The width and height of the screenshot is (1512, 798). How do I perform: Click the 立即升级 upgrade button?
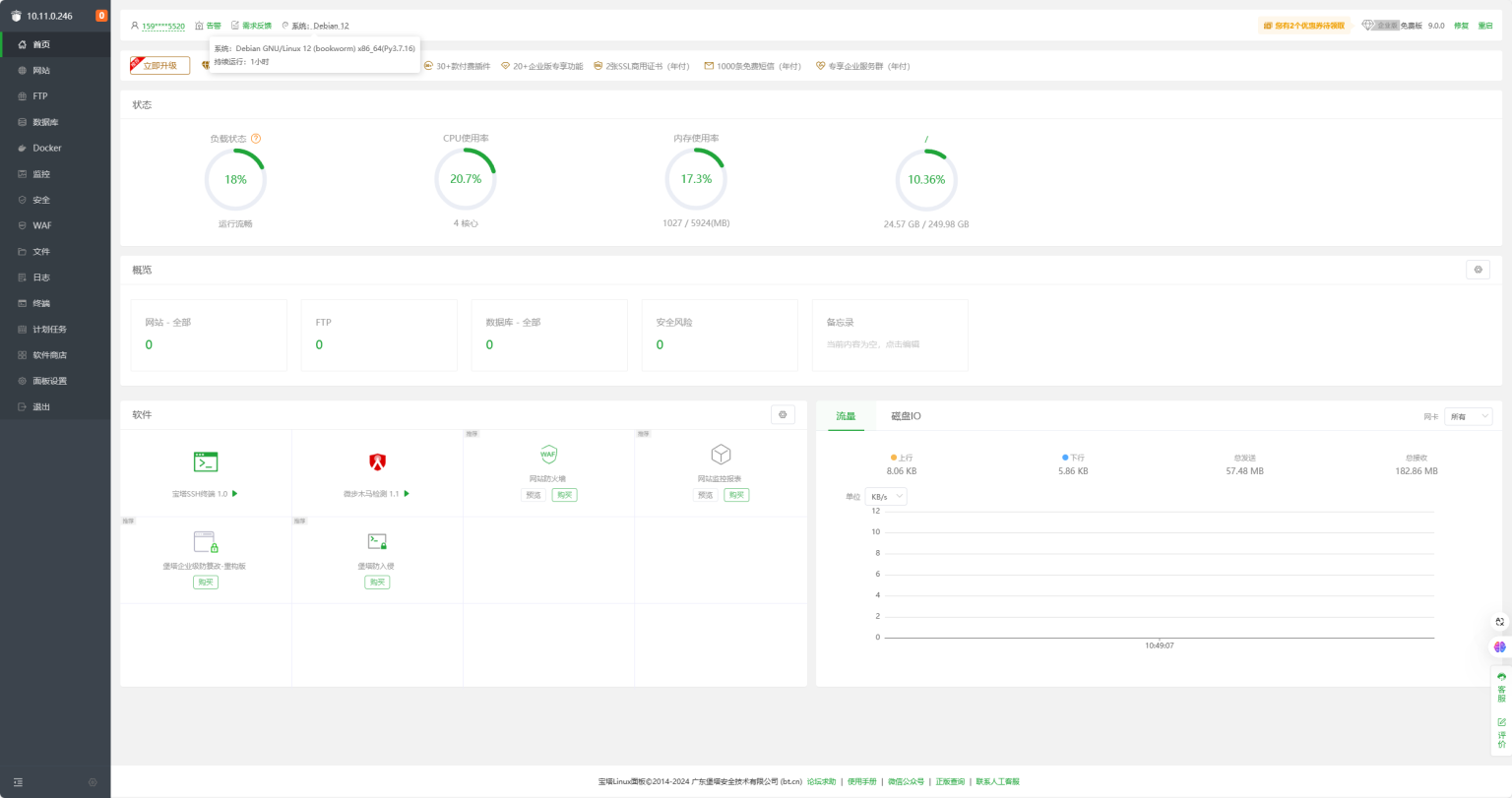tap(159, 66)
